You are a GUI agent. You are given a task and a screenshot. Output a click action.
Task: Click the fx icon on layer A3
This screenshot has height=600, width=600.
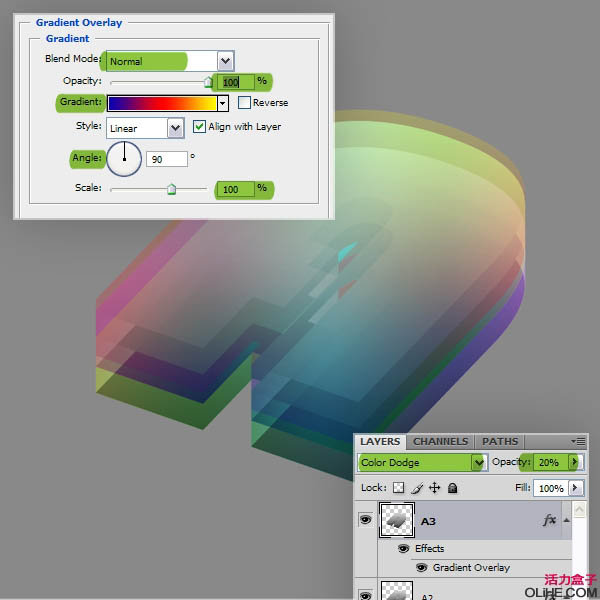(x=549, y=520)
